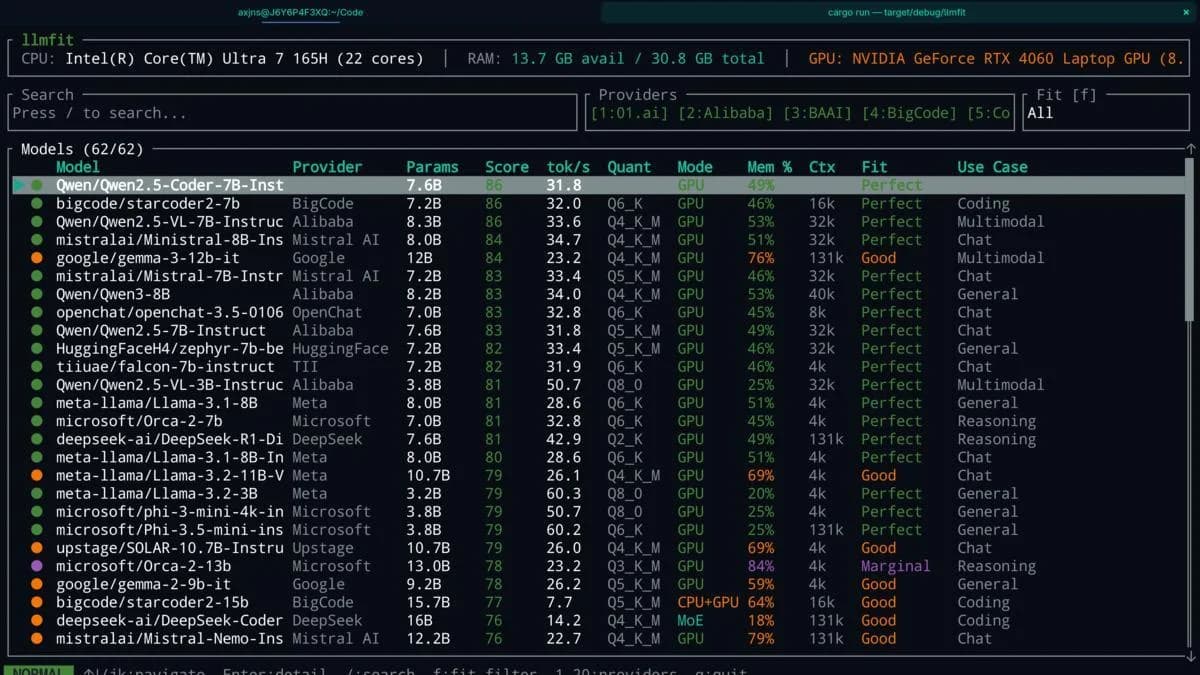
Task: Select the Qwen/Qwen2.5-7B-Instruct model row
Action: coord(597,331)
